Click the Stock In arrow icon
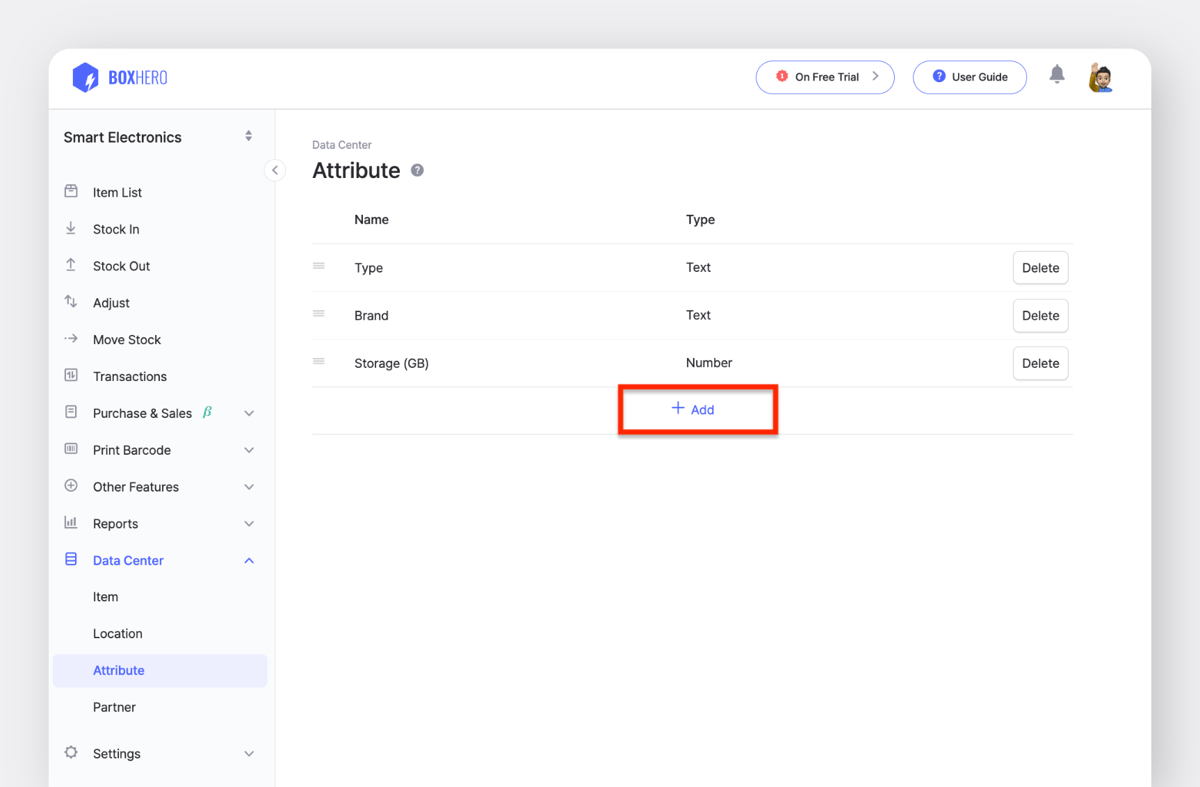 click(70, 229)
